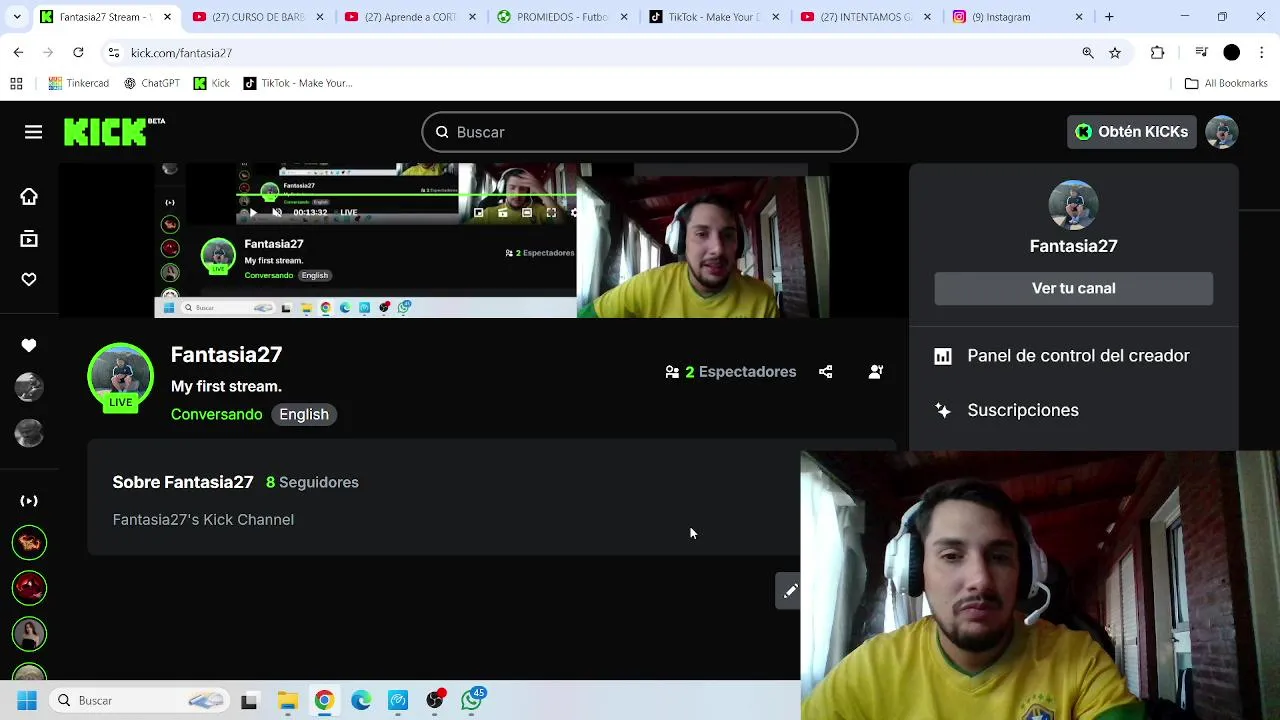Open OBS Studio from the taskbar
Image resolution: width=1280 pixels, height=720 pixels.
pos(435,701)
